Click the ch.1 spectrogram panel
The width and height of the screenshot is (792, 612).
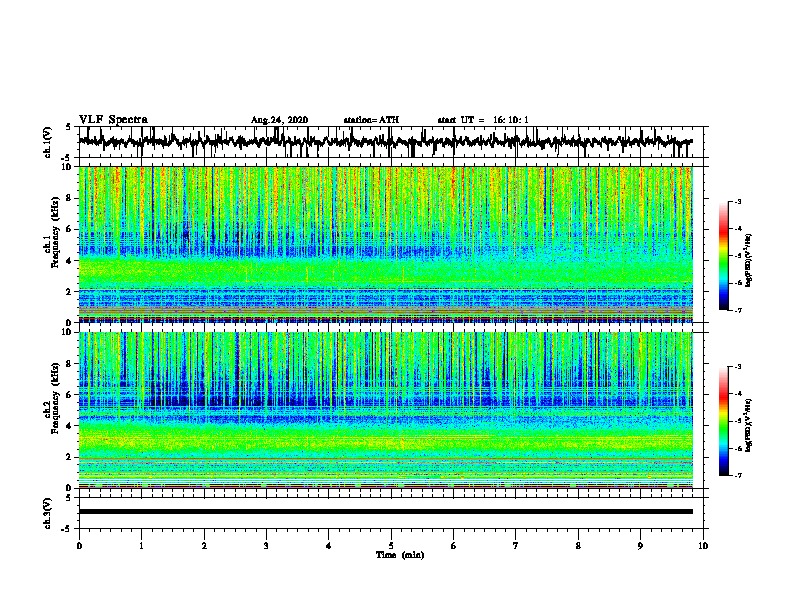[385, 244]
